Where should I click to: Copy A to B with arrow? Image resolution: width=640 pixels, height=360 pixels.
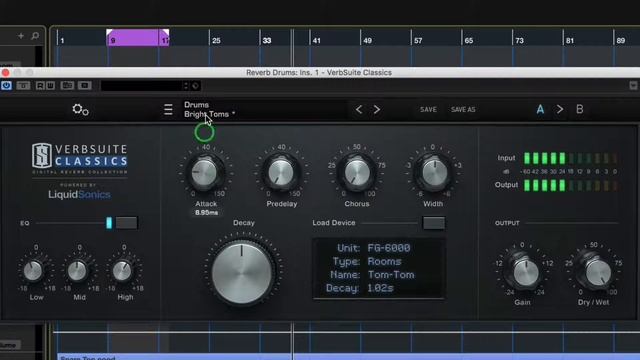(560, 109)
